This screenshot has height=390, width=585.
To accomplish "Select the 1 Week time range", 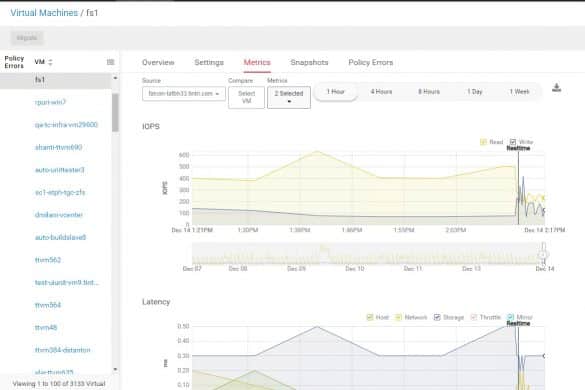I will tap(519, 92).
